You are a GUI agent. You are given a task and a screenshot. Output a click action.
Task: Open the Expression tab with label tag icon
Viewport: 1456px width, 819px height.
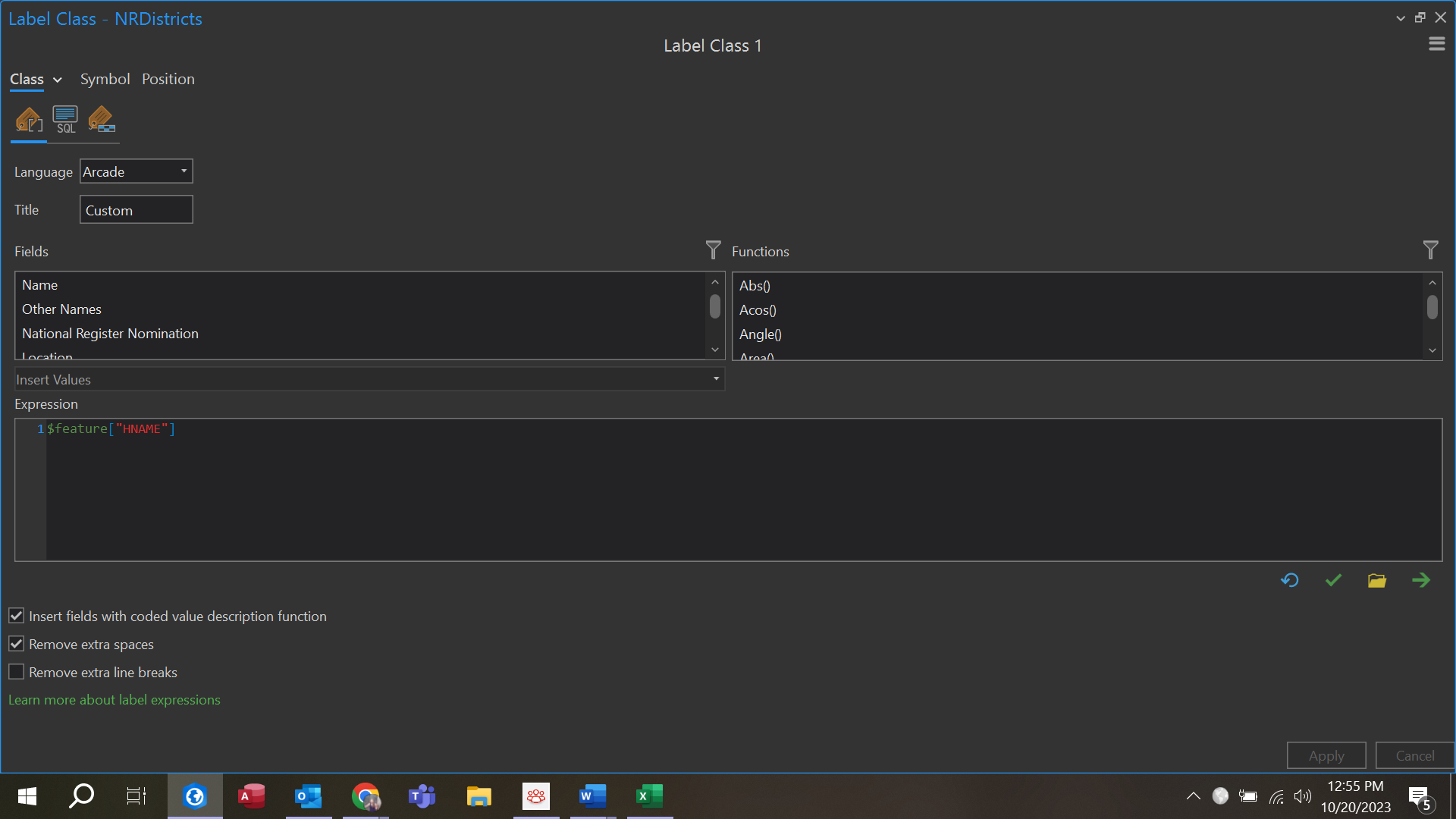pyautogui.click(x=28, y=119)
